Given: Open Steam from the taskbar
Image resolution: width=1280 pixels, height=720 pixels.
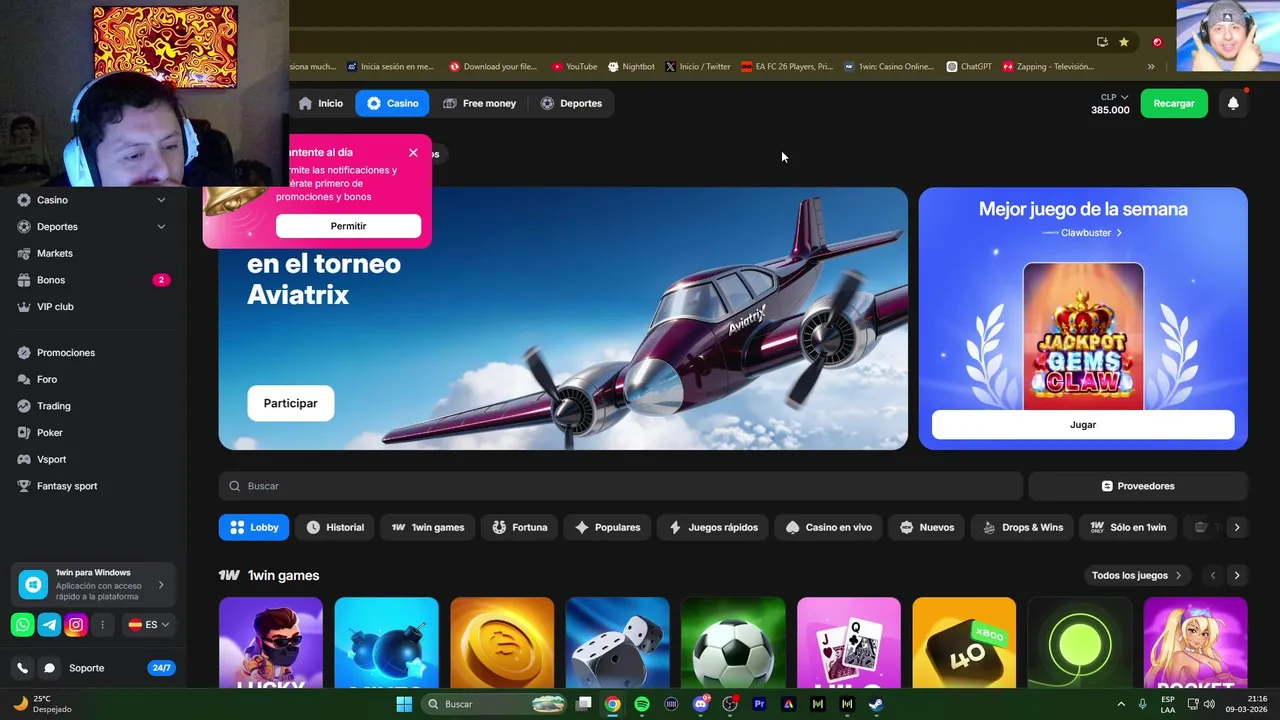Looking at the screenshot, I should pos(876,704).
